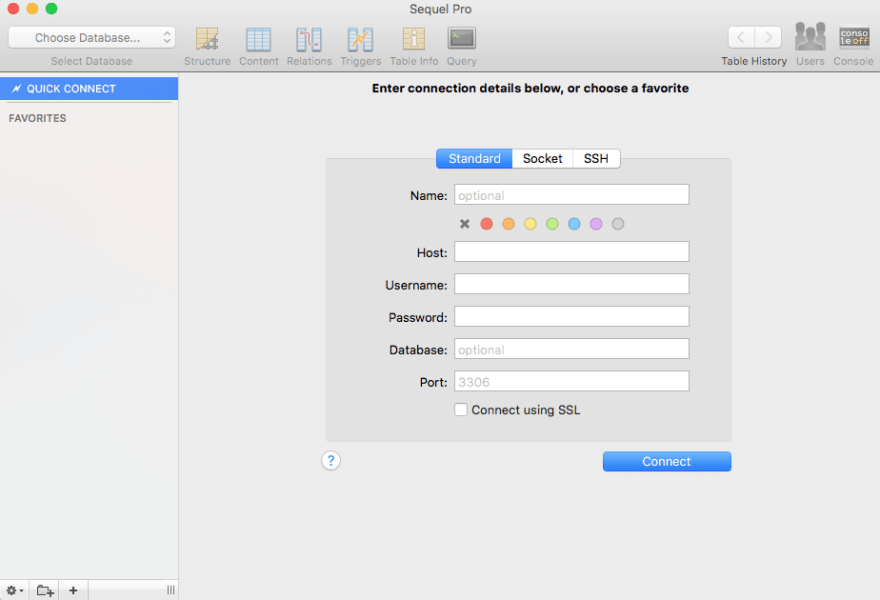Clear the favorite color with X

coord(464,224)
